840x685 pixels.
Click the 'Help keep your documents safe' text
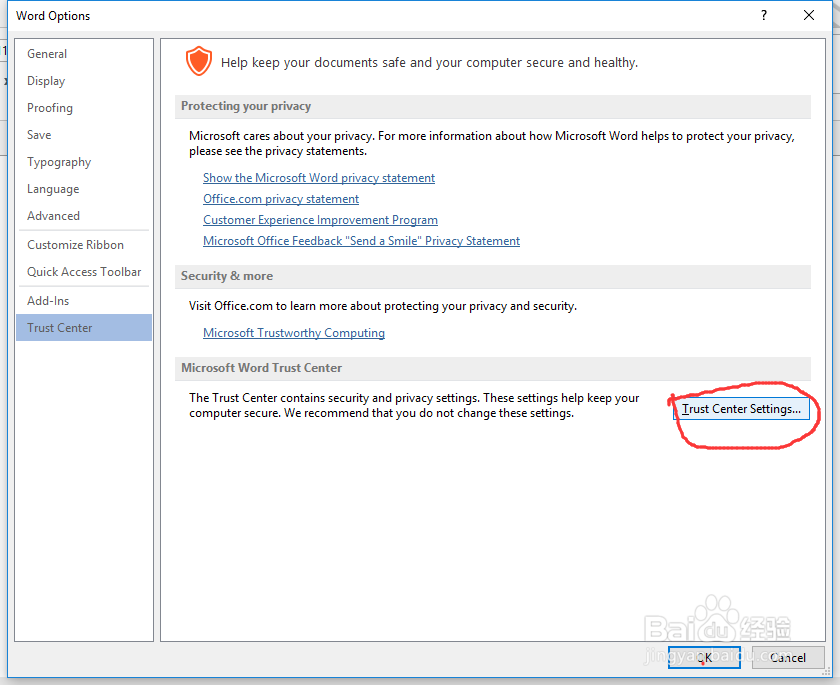pos(429,63)
